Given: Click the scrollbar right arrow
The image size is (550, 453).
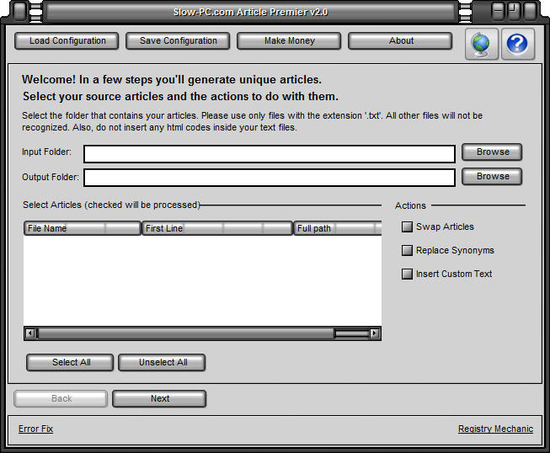Looking at the screenshot, I should [375, 333].
